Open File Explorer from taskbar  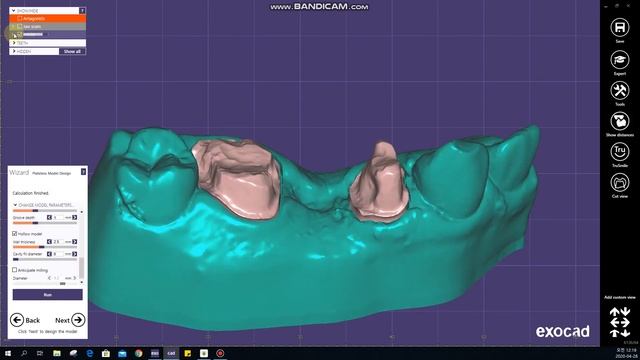pyautogui.click(x=57, y=353)
